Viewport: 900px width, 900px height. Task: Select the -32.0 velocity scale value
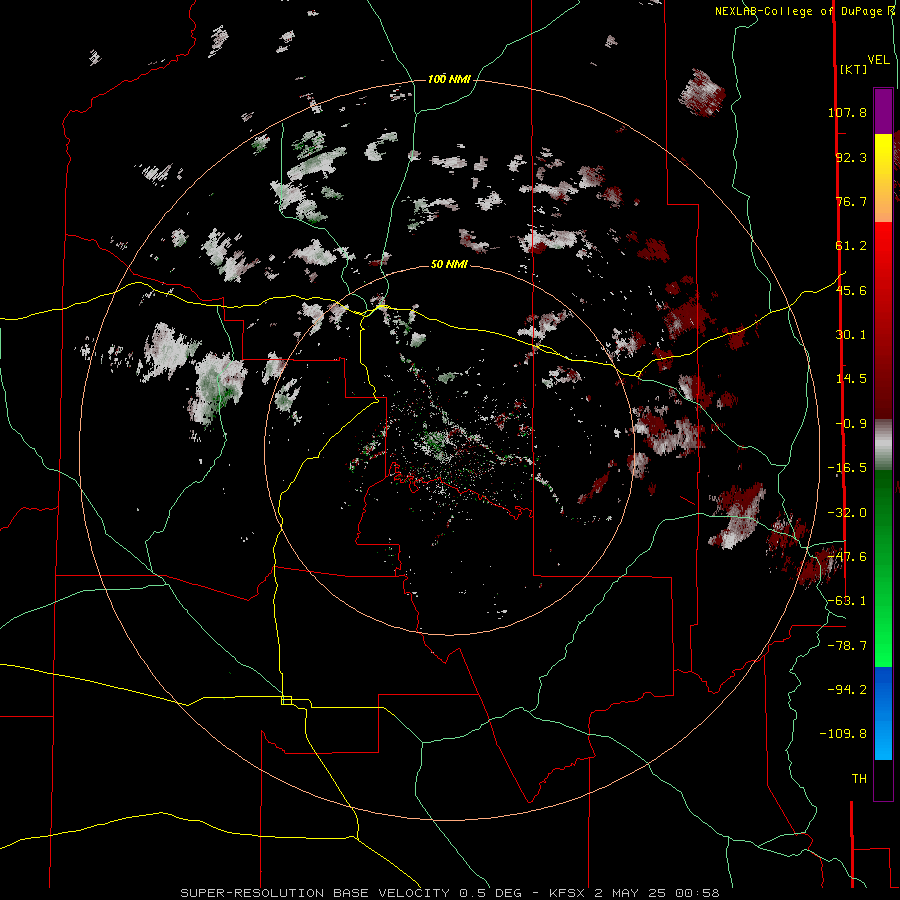click(847, 513)
